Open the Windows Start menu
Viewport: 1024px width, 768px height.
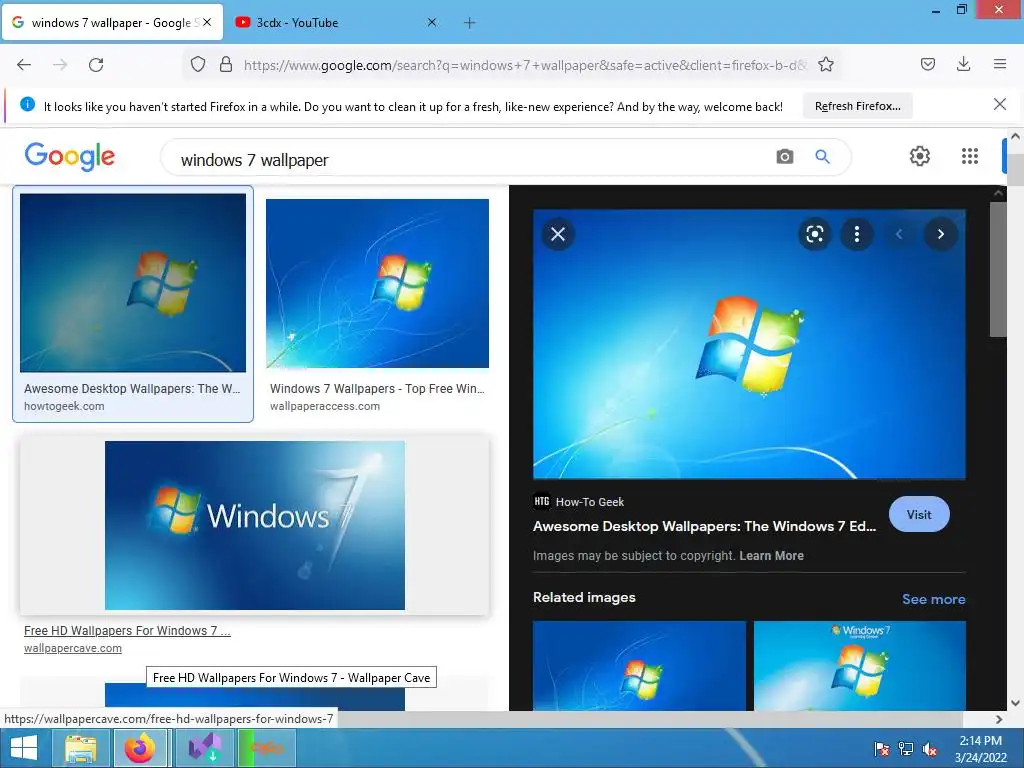[x=24, y=748]
